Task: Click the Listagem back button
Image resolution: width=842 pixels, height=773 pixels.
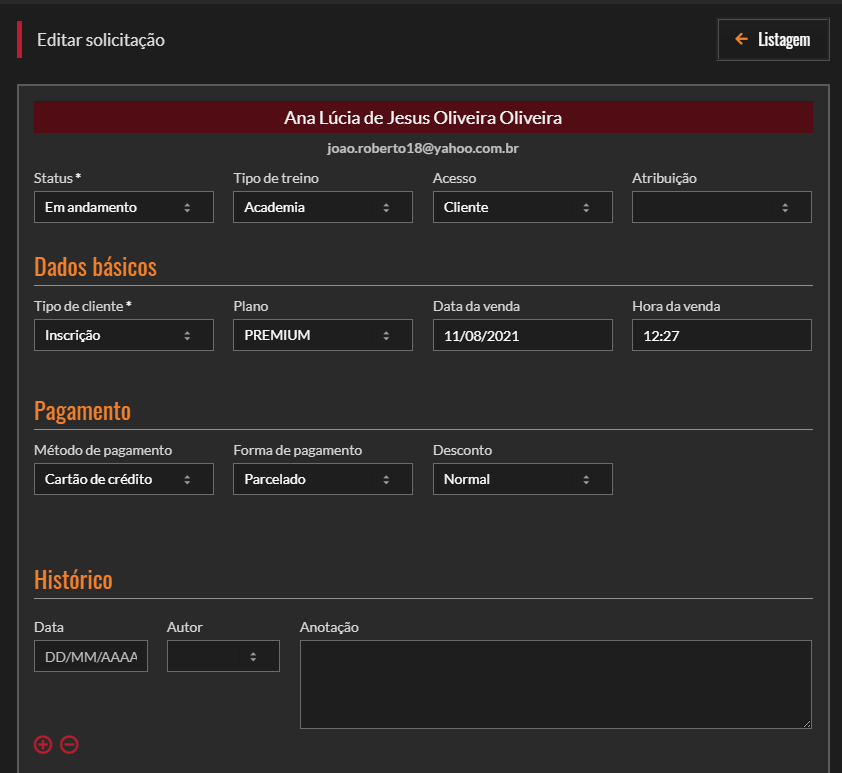Action: point(773,40)
